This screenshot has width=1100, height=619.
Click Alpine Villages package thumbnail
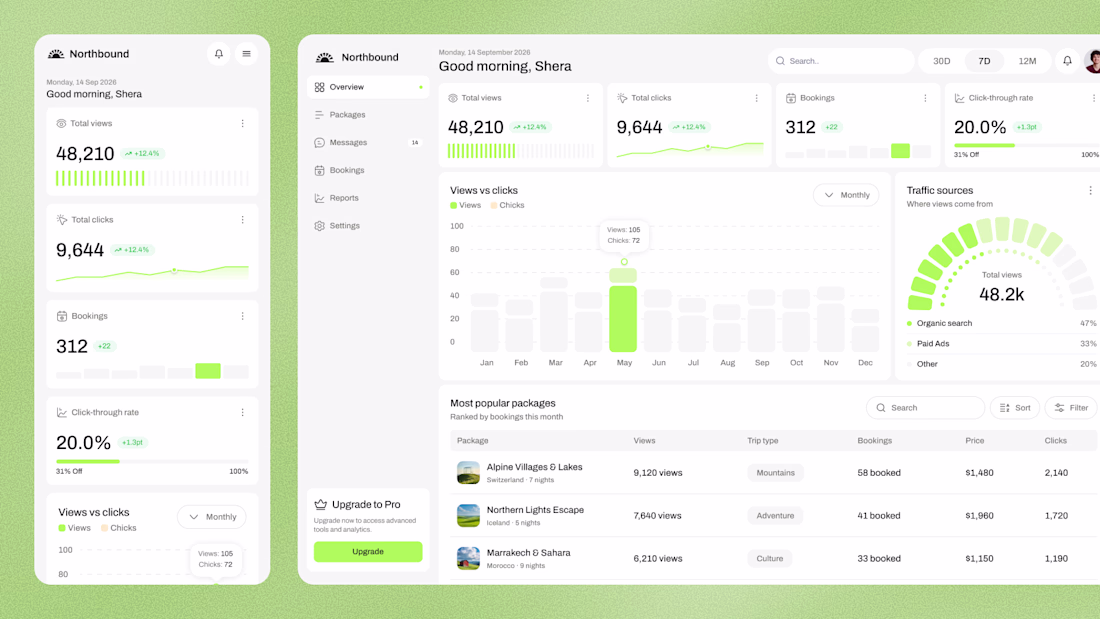pos(468,473)
